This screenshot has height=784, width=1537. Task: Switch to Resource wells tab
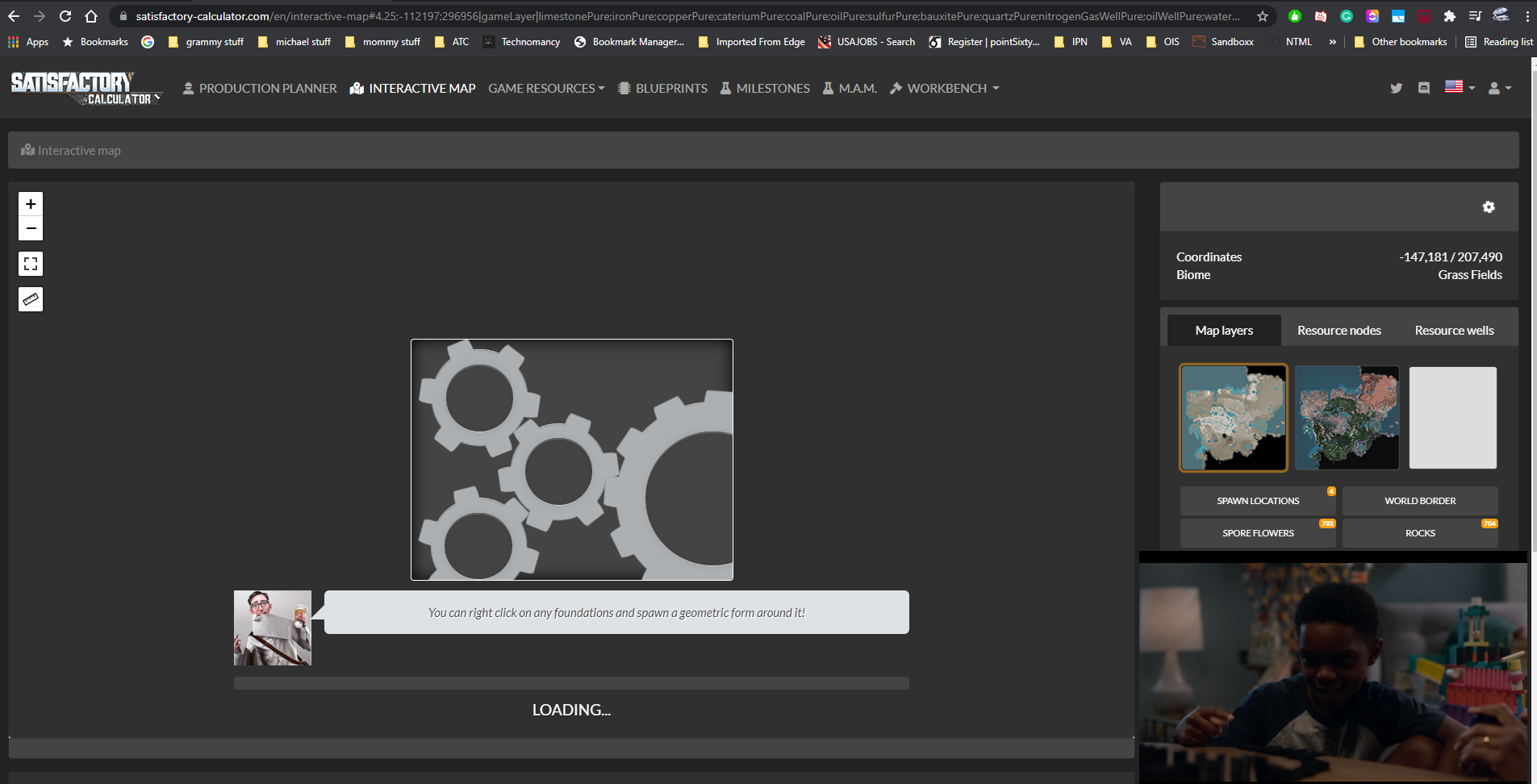click(x=1454, y=331)
